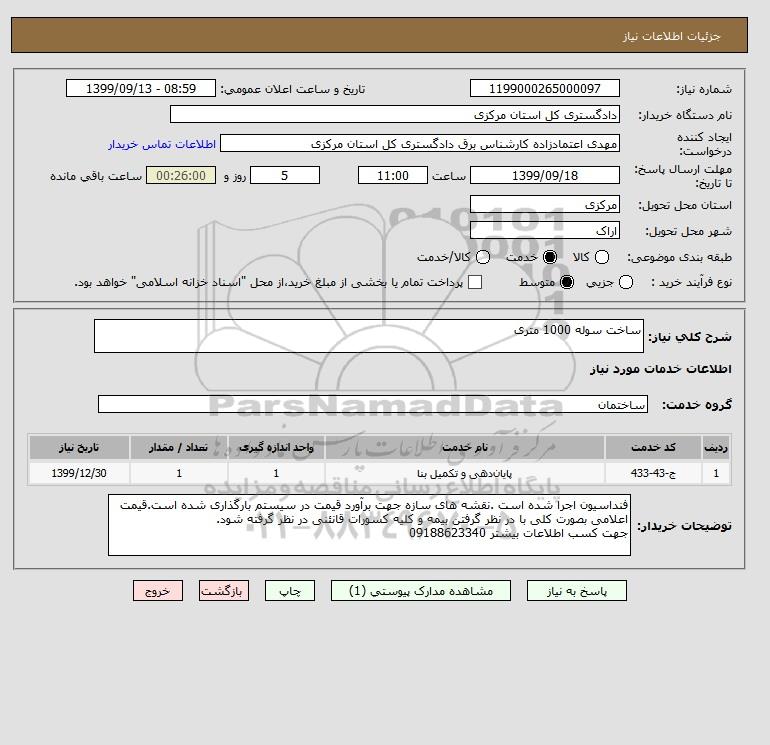This screenshot has width=770, height=745.
Task: Open the اطلاعات تماس خریدار link
Action: [x=162, y=144]
